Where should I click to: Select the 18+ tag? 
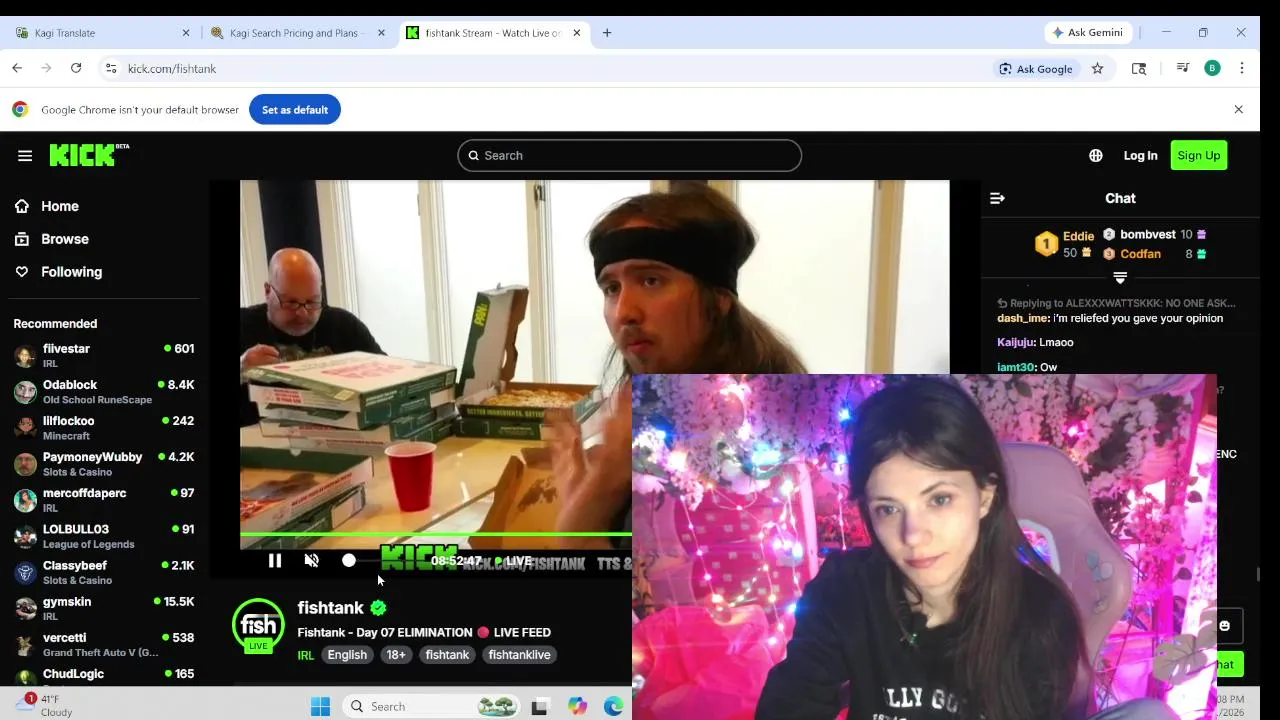[x=396, y=655]
